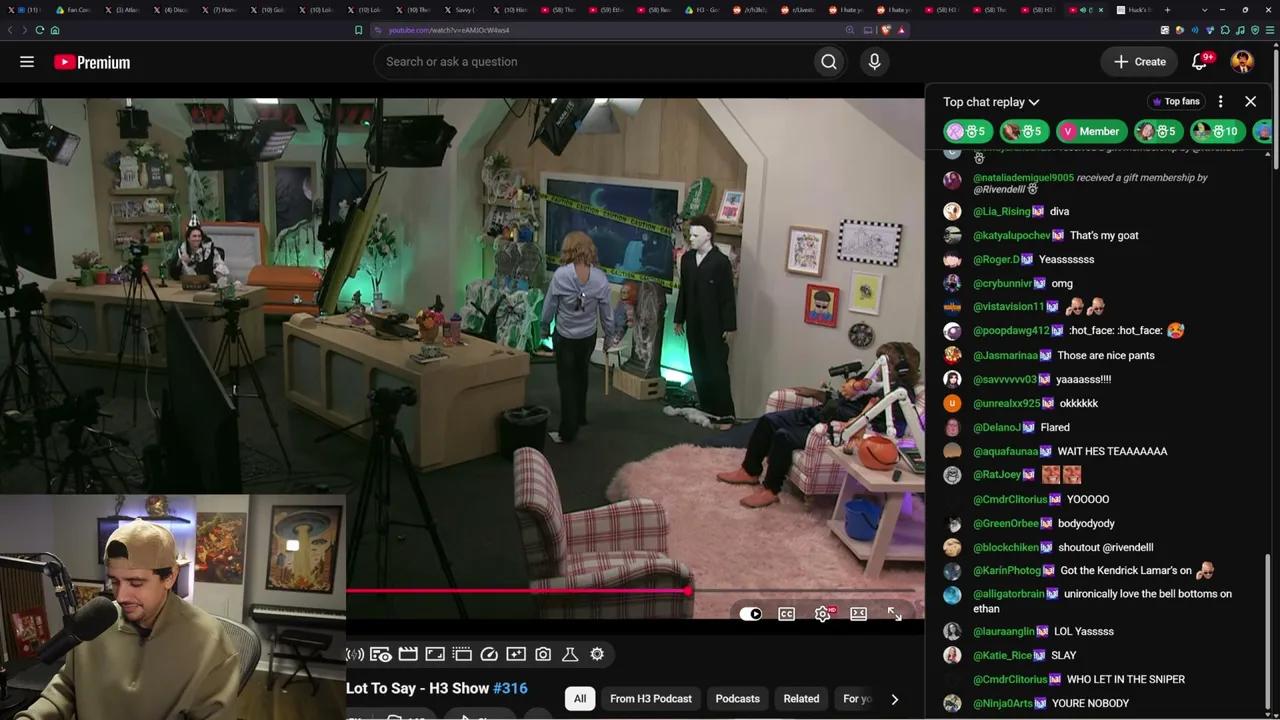This screenshot has width=1280, height=720.
Task: Open playback speed gauge icon
Action: point(489,654)
